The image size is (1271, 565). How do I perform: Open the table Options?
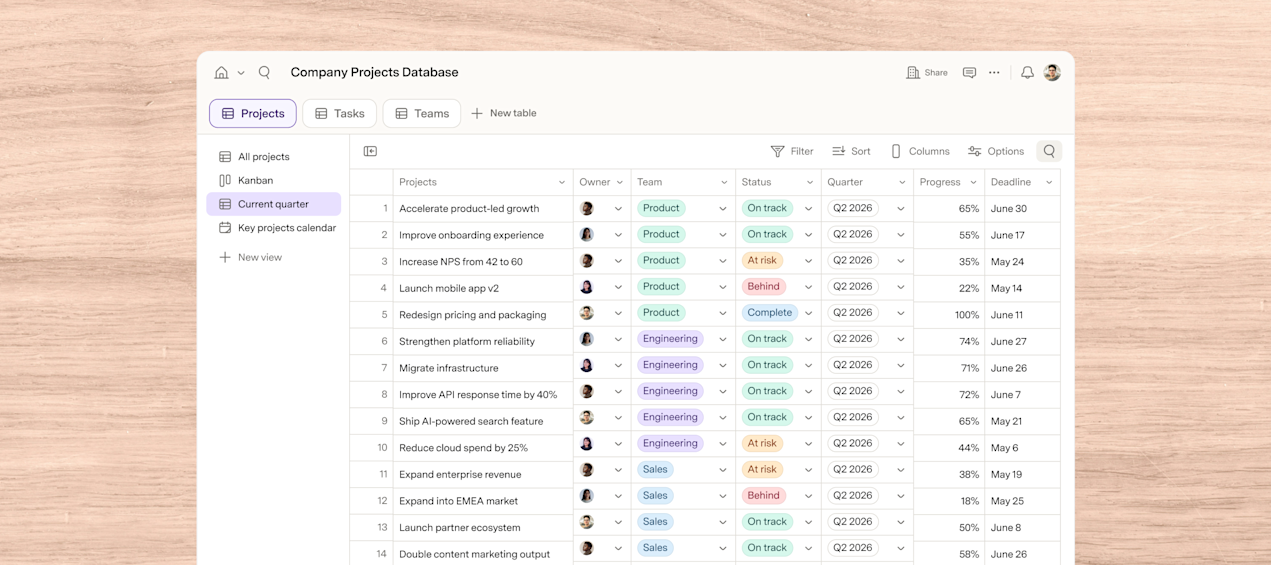pyautogui.click(x=996, y=151)
